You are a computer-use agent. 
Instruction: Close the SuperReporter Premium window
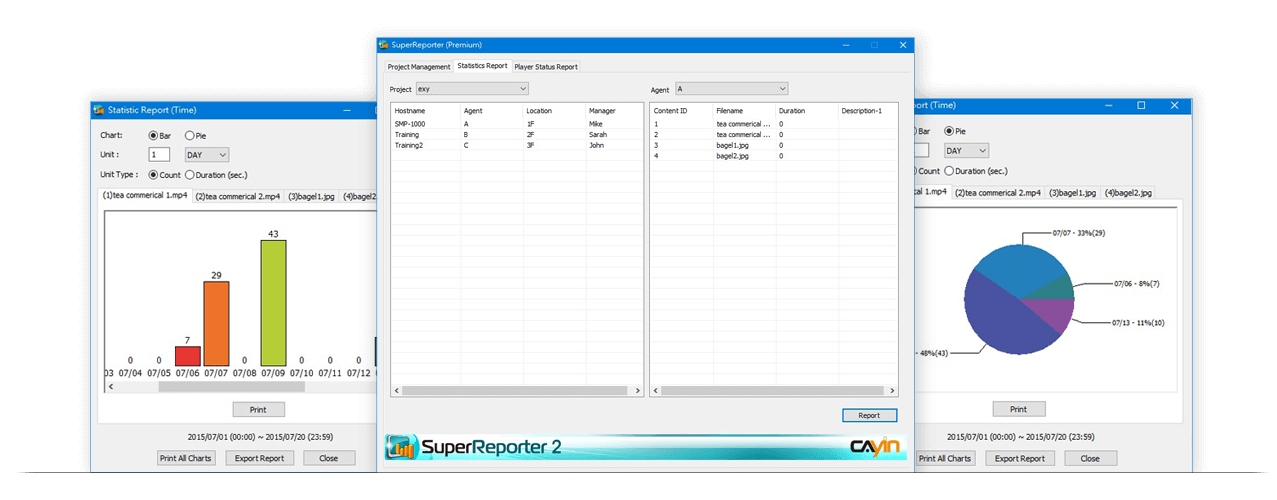902,45
